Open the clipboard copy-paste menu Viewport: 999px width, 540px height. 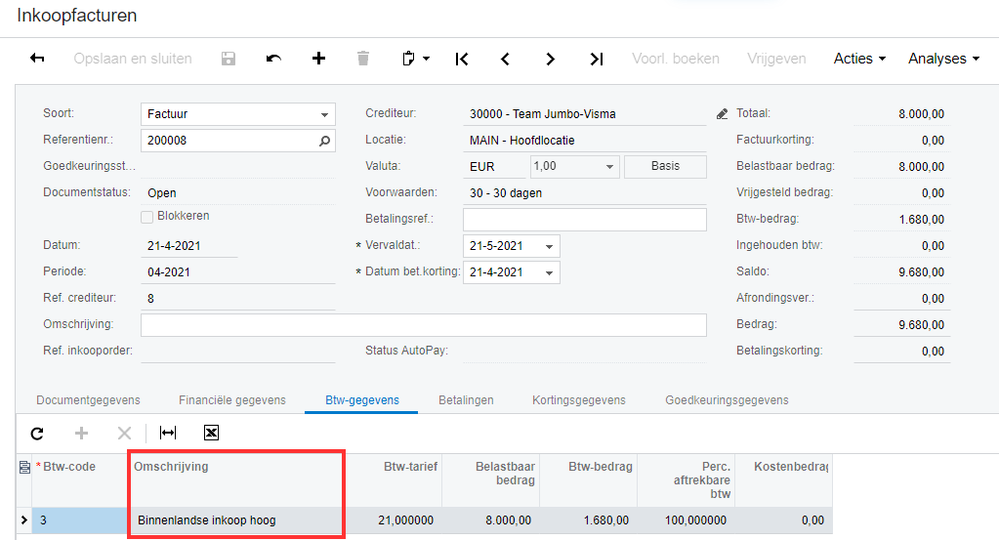point(415,59)
